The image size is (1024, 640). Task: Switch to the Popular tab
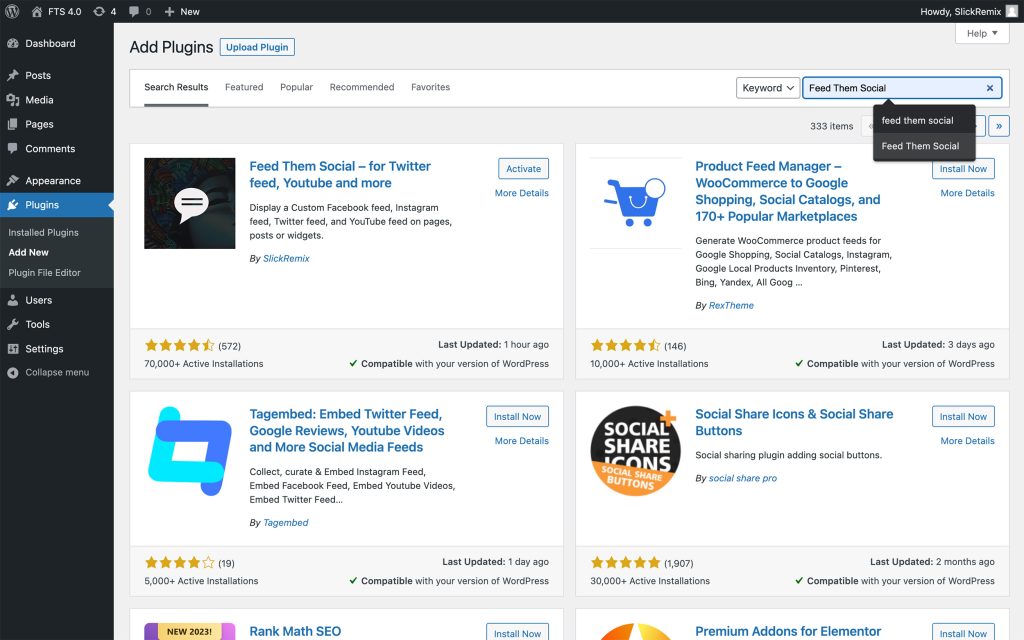(x=296, y=87)
